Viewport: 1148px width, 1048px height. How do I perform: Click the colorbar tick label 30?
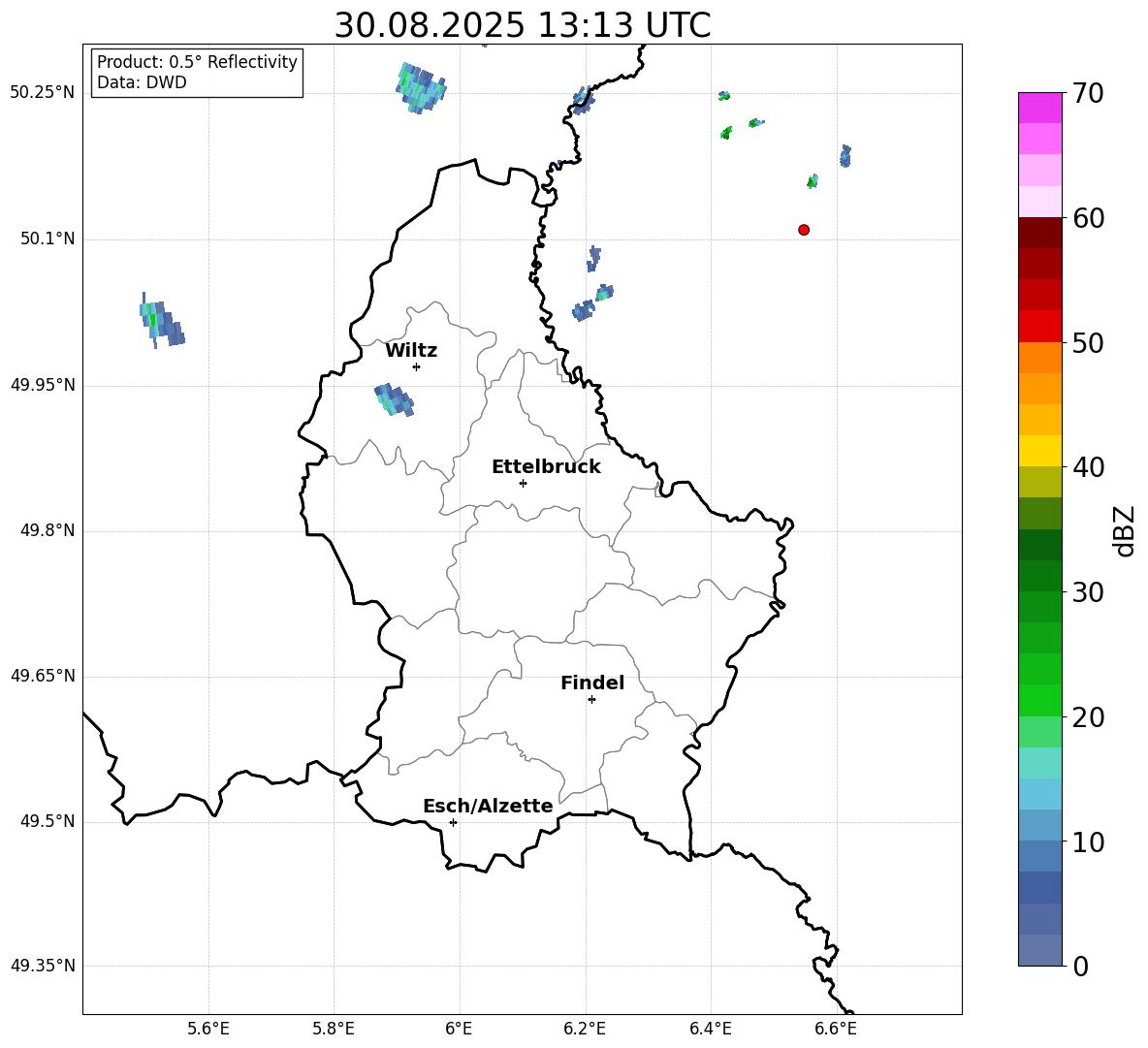[1088, 592]
